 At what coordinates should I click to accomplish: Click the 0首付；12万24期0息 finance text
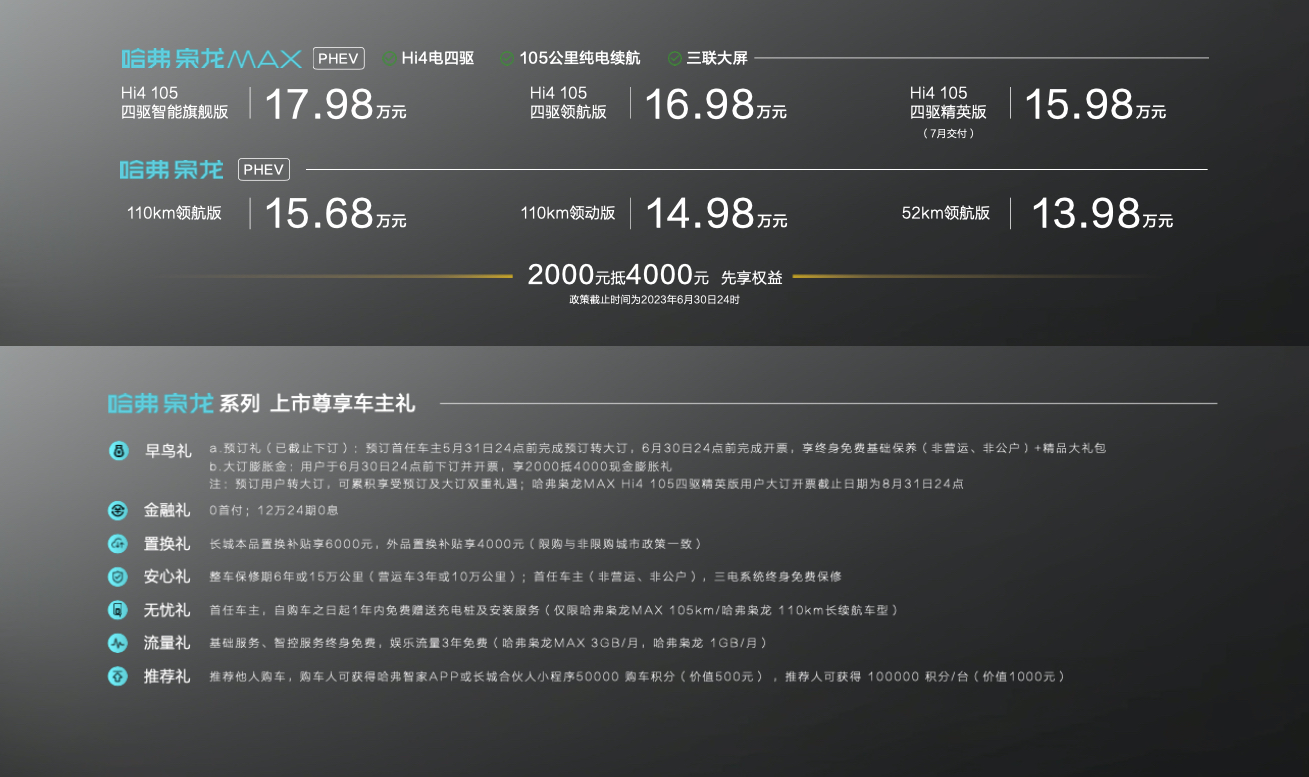click(x=274, y=511)
